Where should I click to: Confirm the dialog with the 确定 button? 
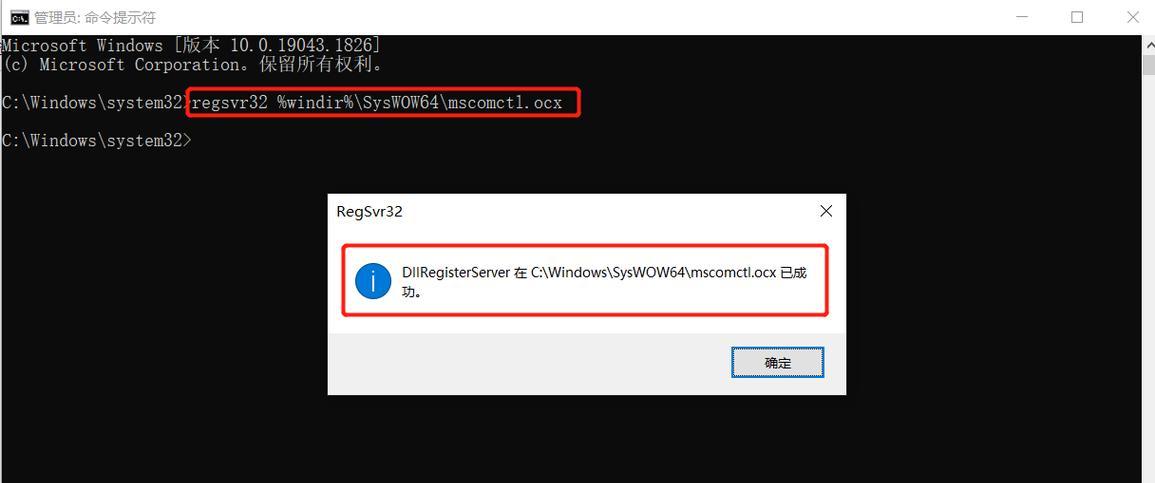pos(777,362)
